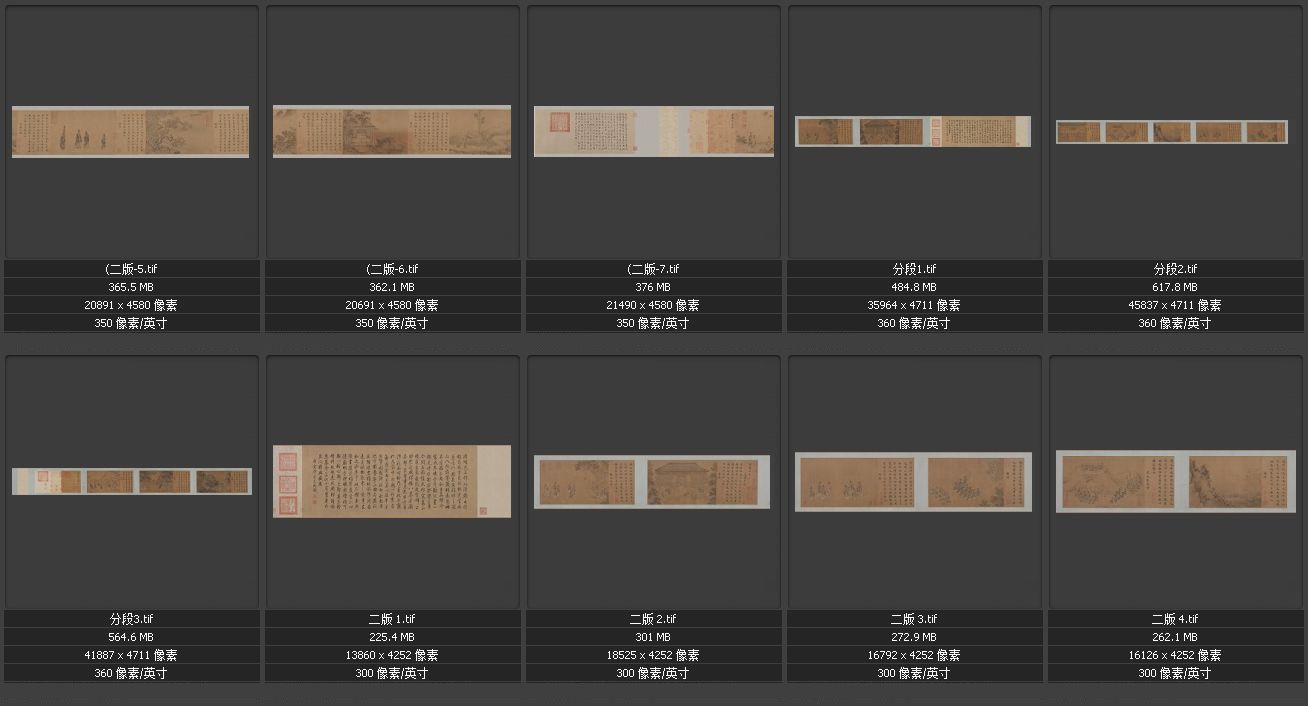The width and height of the screenshot is (1308, 706).
Task: Click the filename label 二版 1.tif
Action: (x=392, y=619)
